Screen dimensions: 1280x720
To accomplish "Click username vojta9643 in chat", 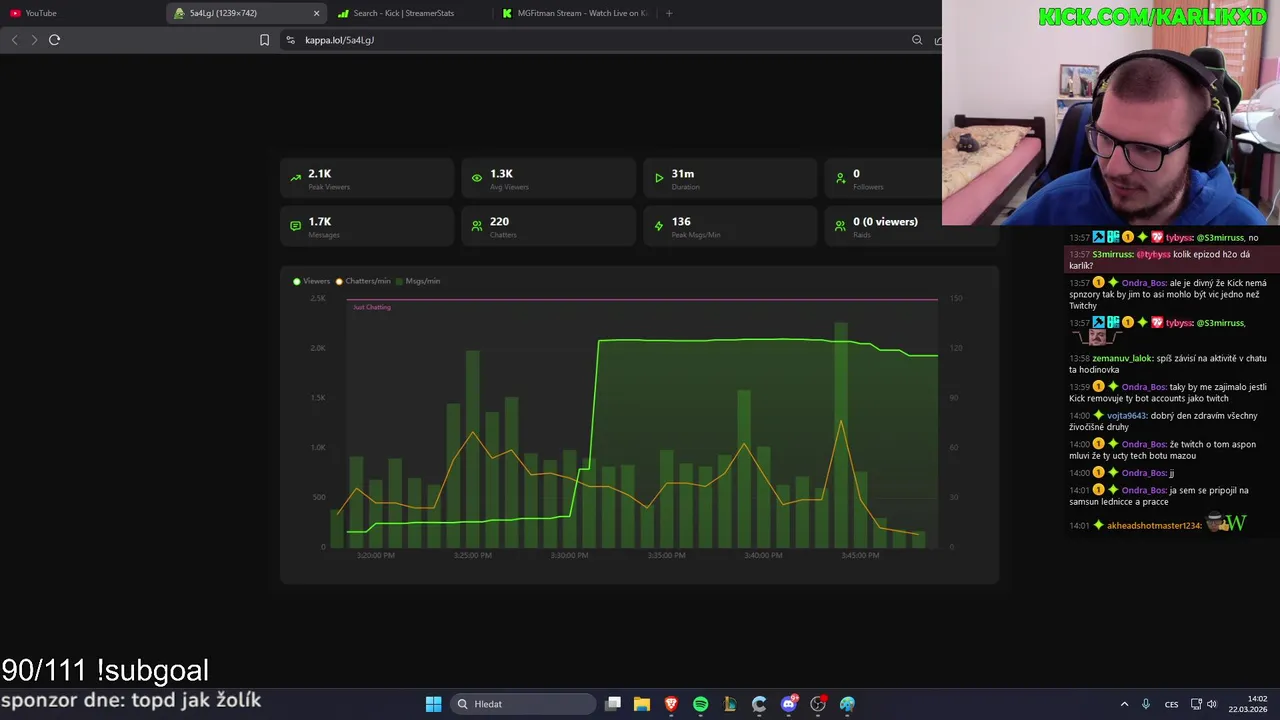I will 1126,416.
